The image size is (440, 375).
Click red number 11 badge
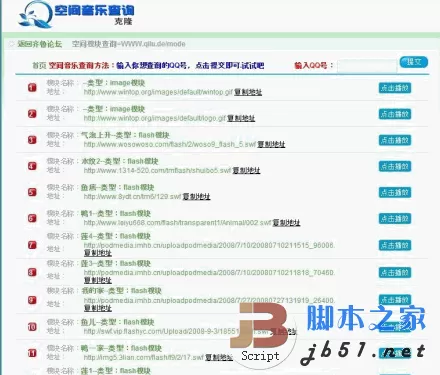pyautogui.click(x=32, y=353)
